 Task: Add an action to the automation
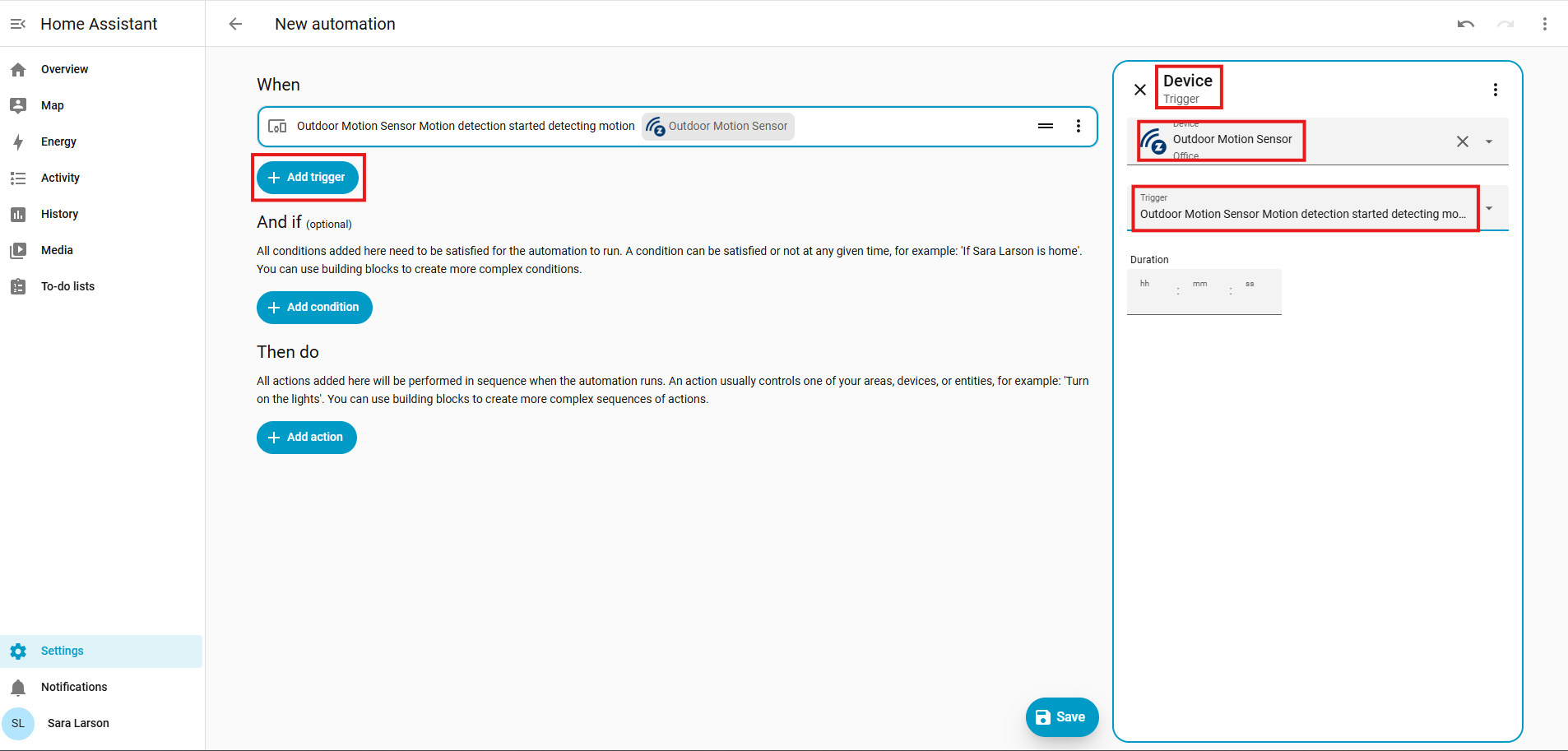click(x=307, y=438)
